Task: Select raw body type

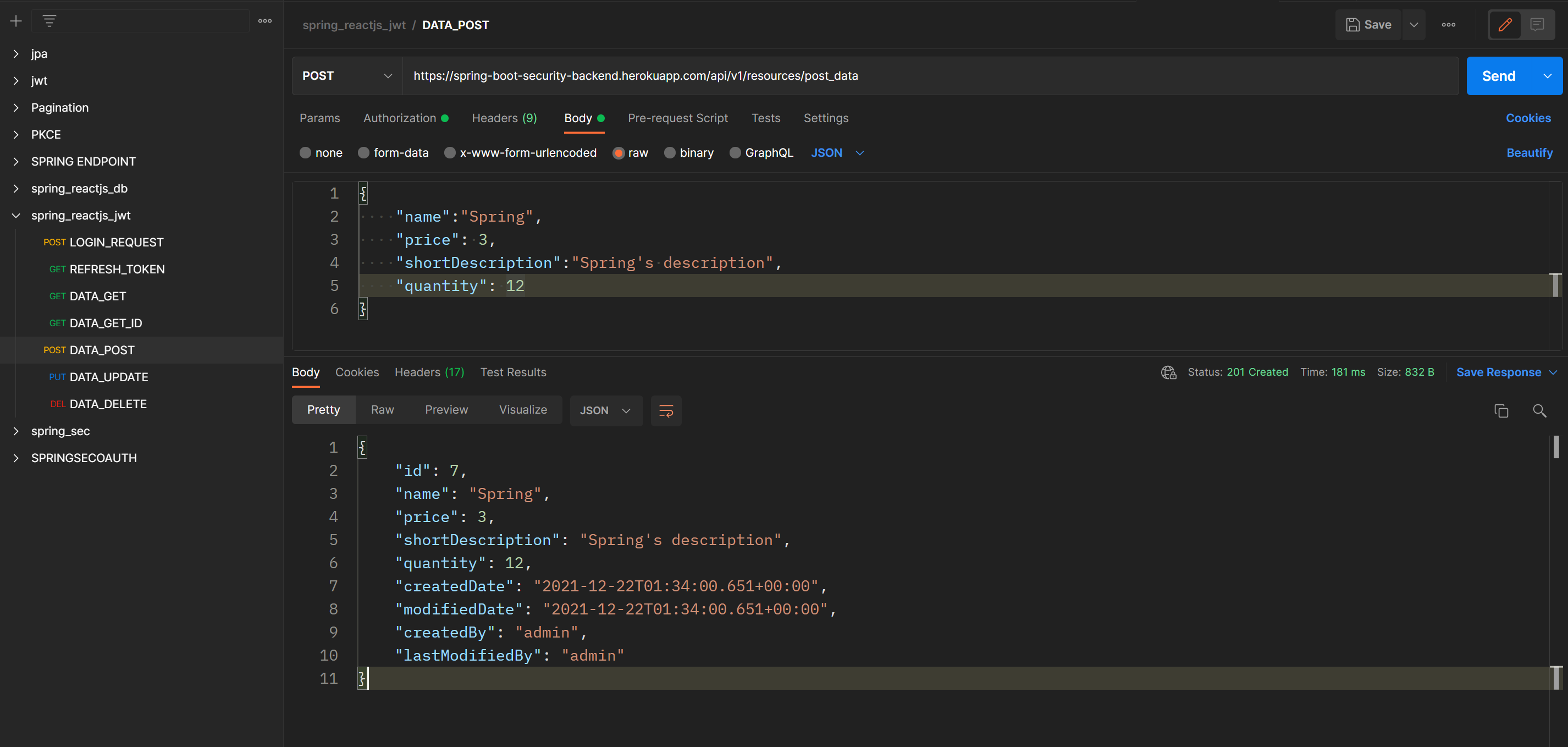Action: click(x=619, y=153)
